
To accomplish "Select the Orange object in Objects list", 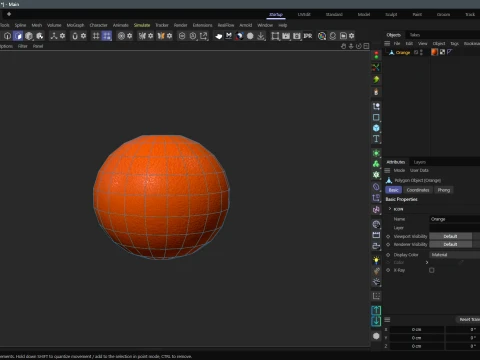I will 403,53.
